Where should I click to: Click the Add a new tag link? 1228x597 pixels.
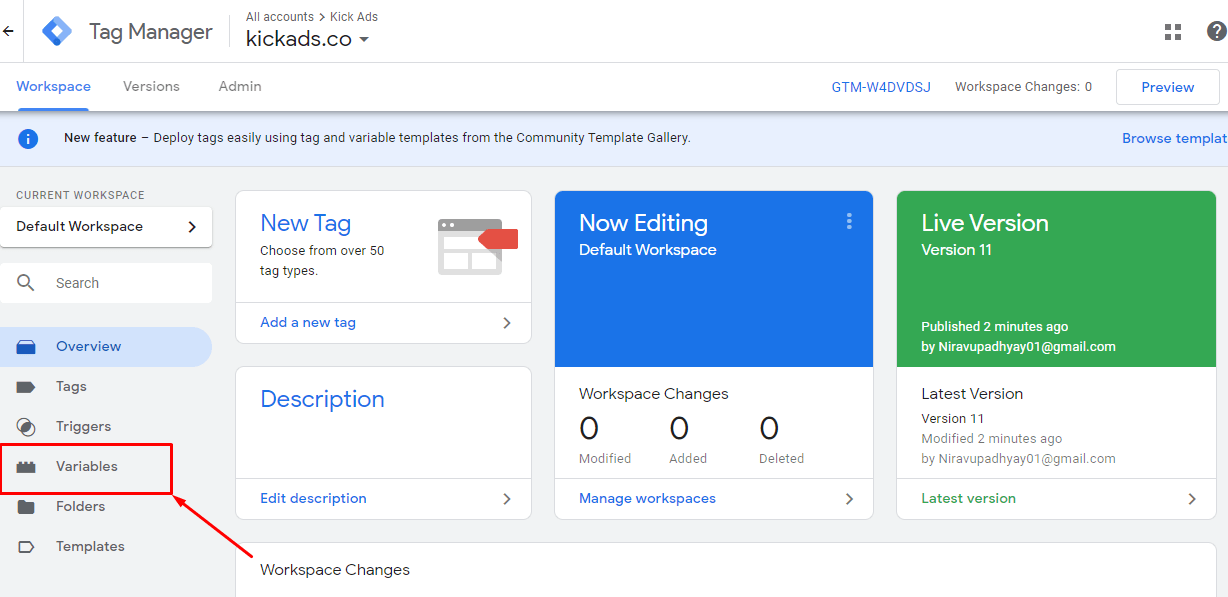308,323
